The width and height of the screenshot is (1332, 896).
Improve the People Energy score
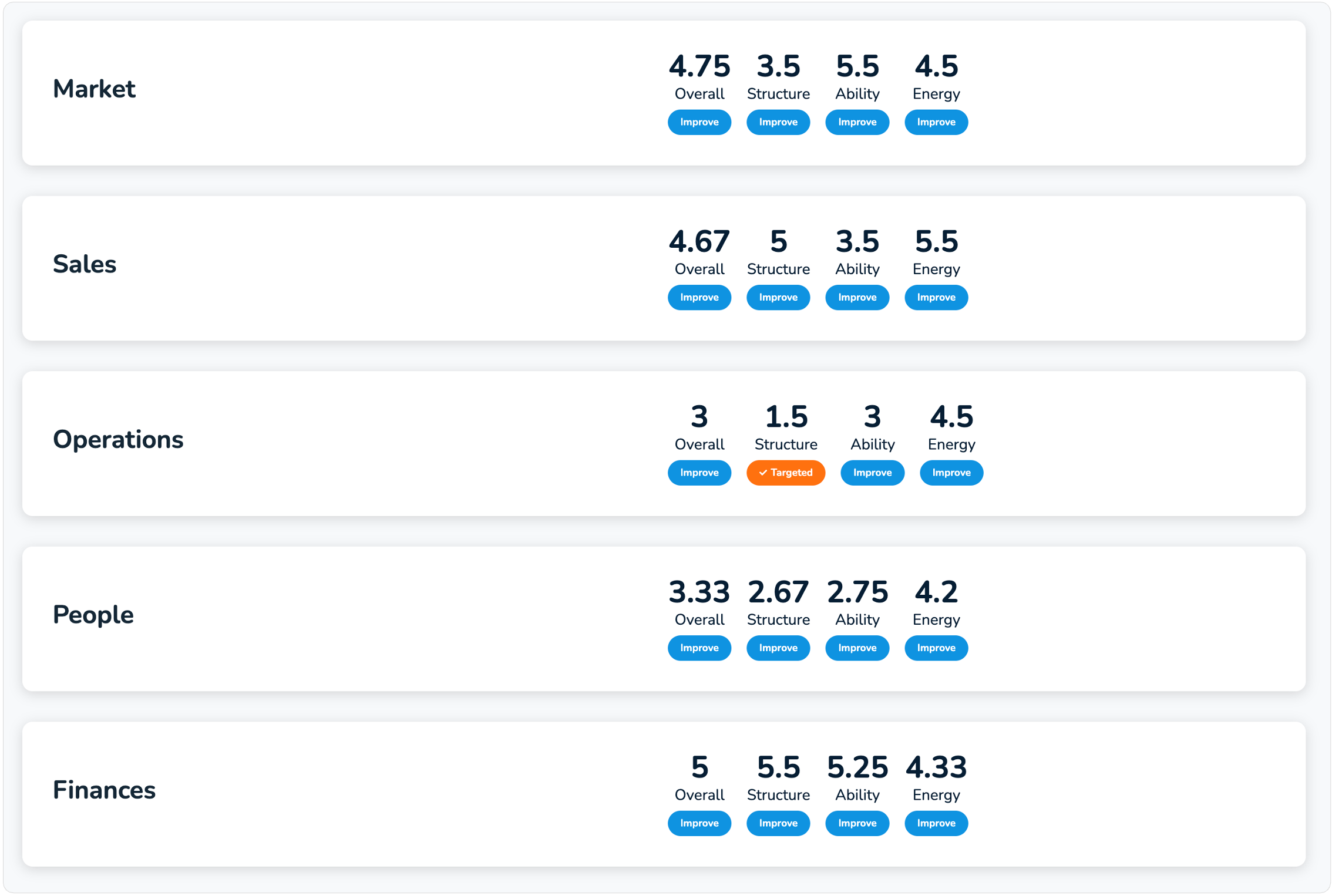coord(936,648)
